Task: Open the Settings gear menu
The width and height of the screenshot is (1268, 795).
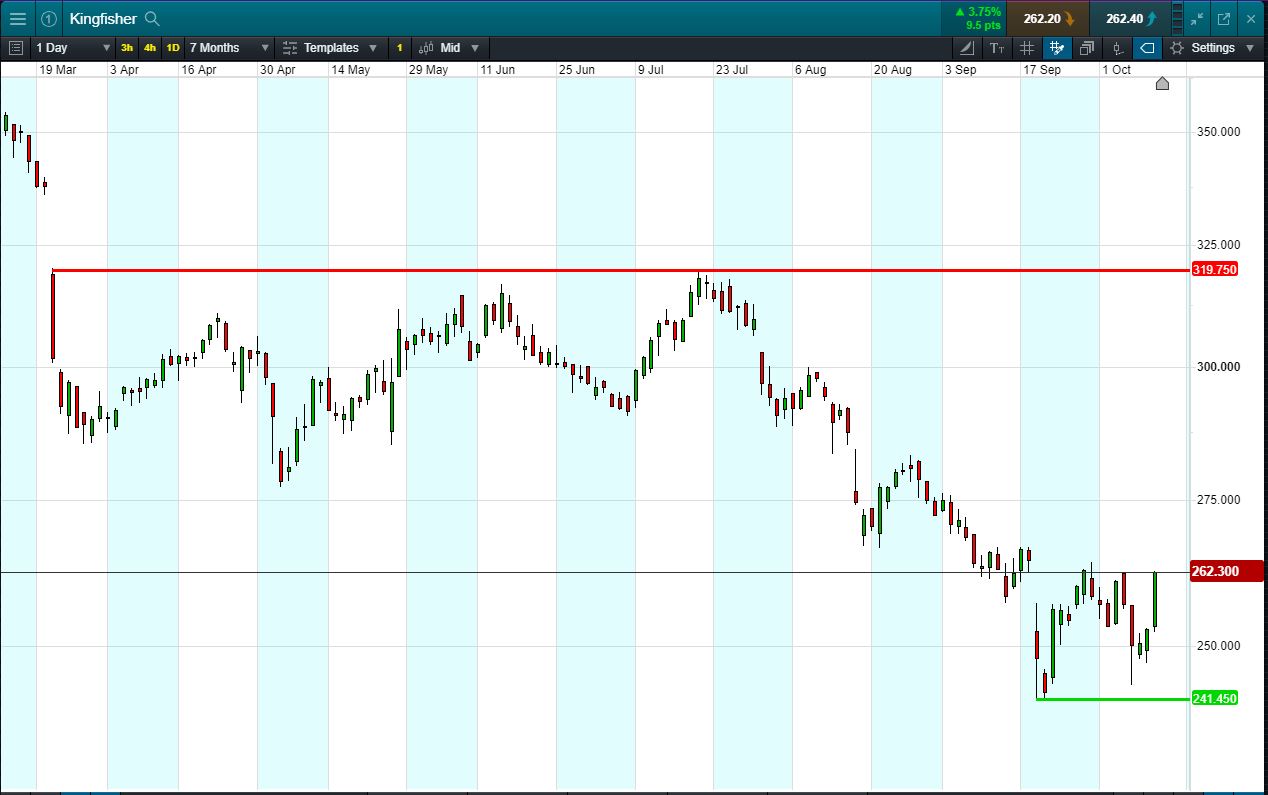Action: [1211, 47]
